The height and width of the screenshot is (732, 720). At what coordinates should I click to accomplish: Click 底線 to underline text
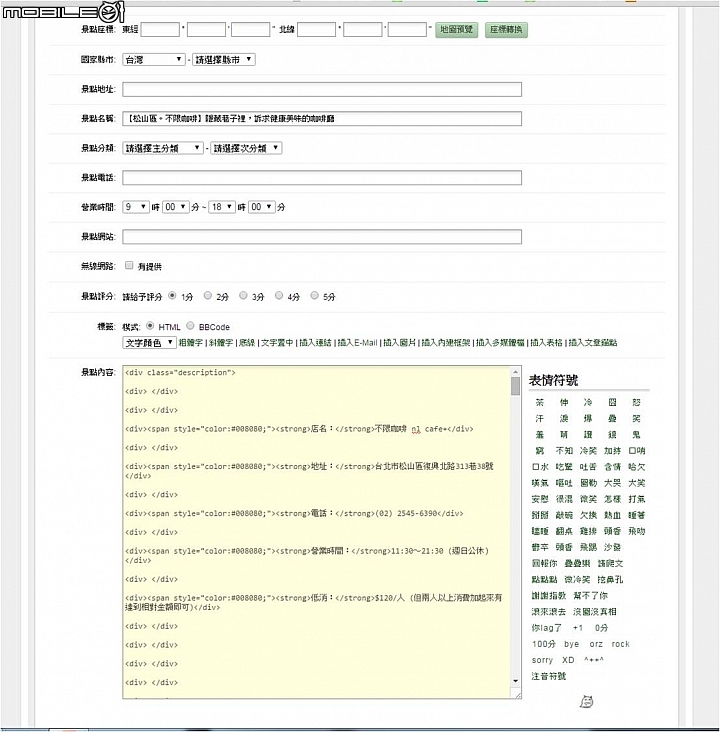pyautogui.click(x=247, y=343)
